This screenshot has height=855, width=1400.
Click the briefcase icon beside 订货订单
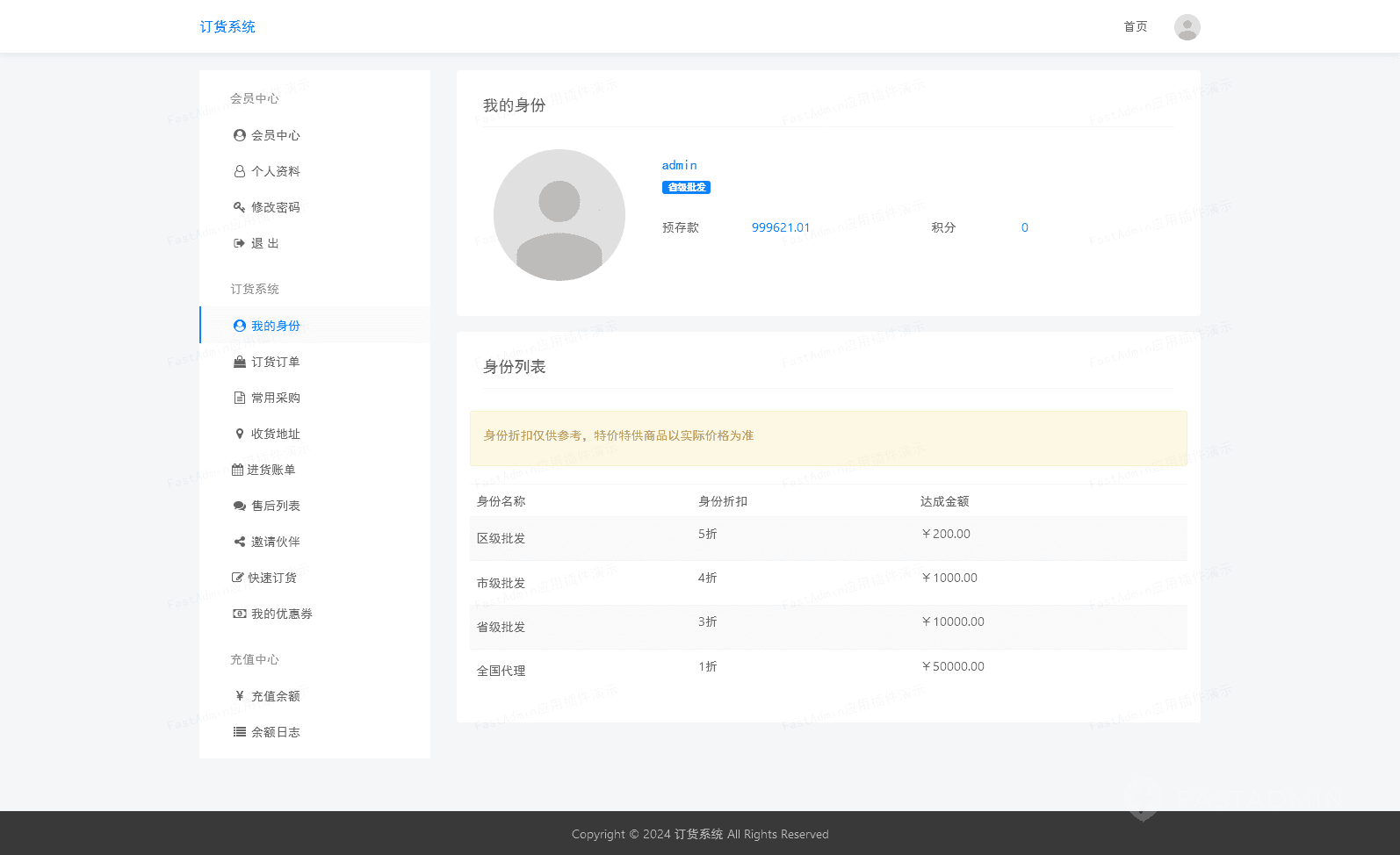pyautogui.click(x=239, y=362)
